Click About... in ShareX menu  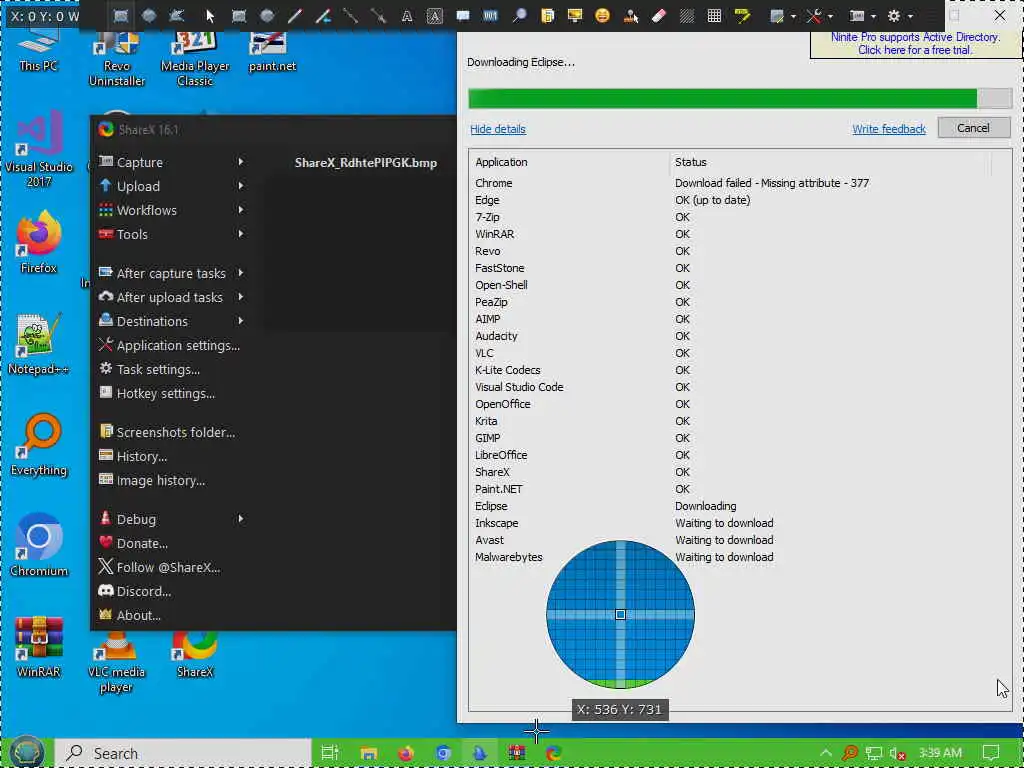pyautogui.click(x=171, y=615)
